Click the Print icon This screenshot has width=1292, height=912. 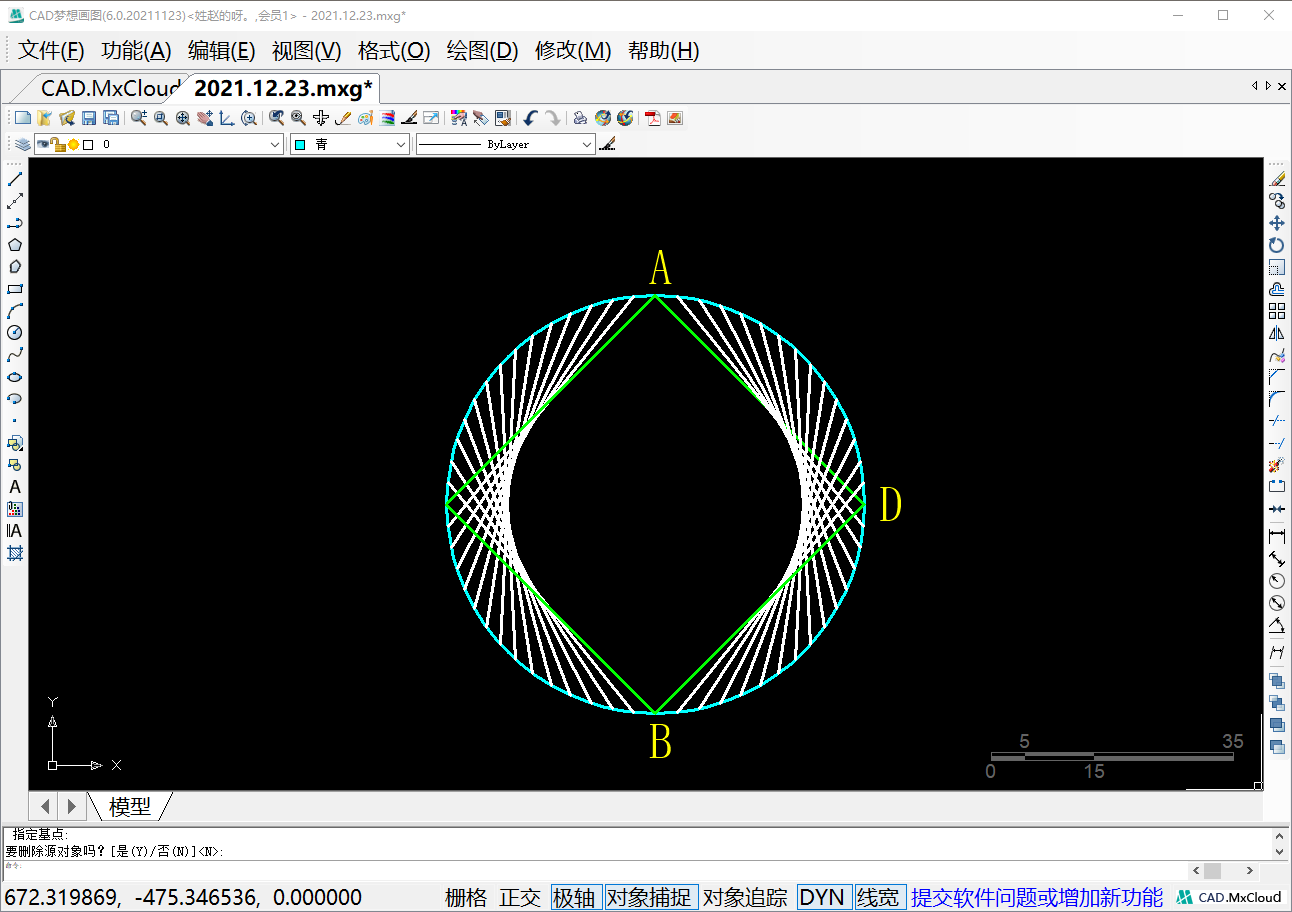click(580, 118)
